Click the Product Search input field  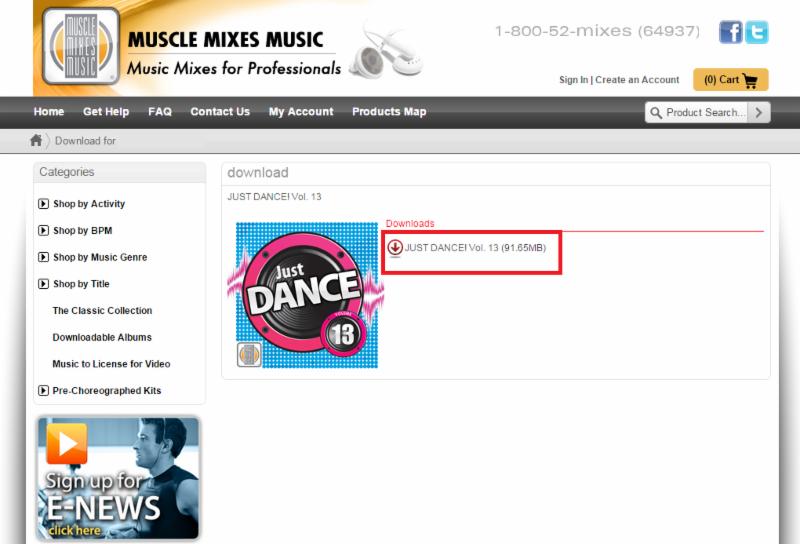[705, 113]
